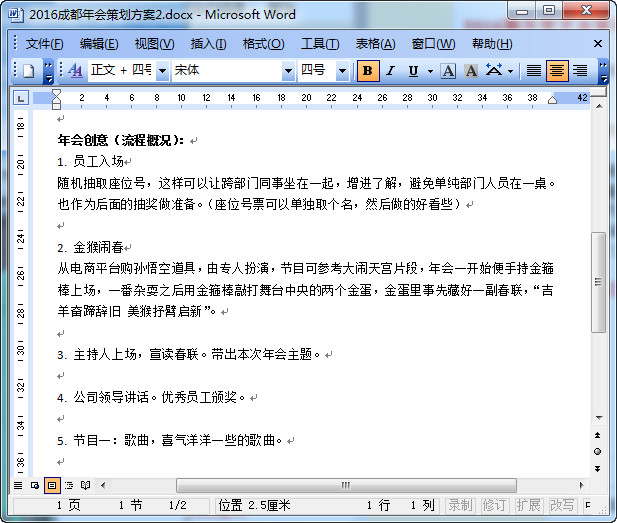Image resolution: width=617 pixels, height=523 pixels.
Task: Expand Standard toolbar options chevron
Action: click(48, 72)
